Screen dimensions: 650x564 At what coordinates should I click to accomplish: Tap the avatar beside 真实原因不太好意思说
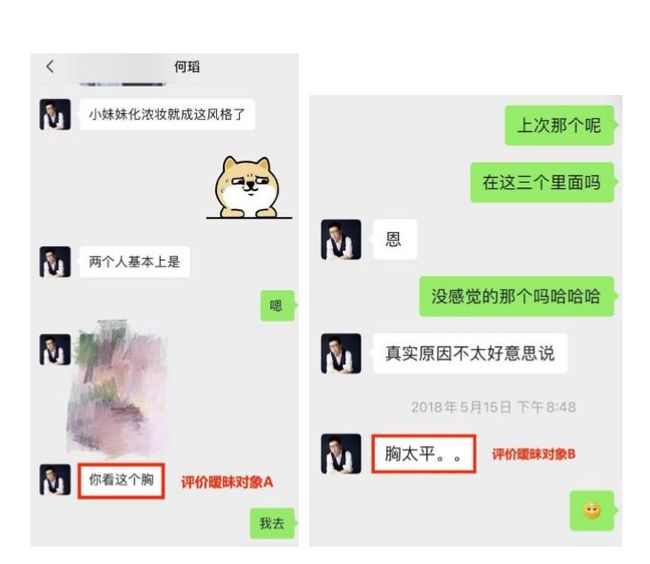(341, 353)
